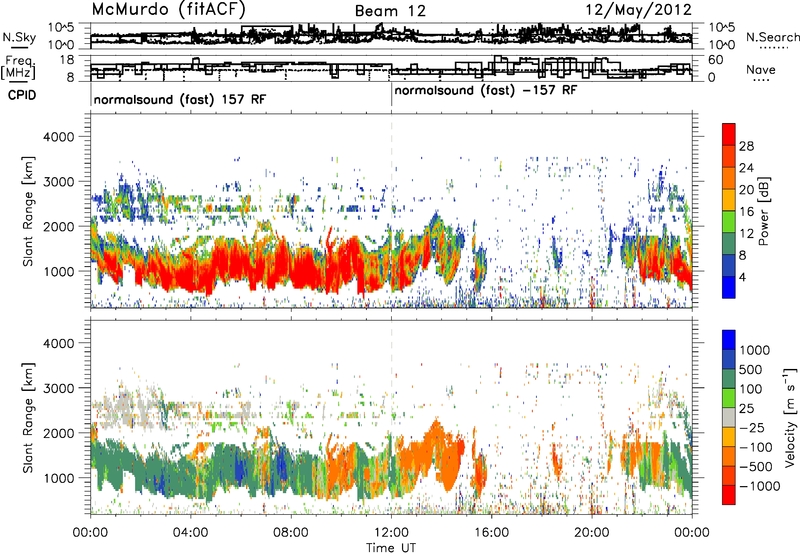
Task: Click the 'N.Sky' label
Action: tap(19, 37)
